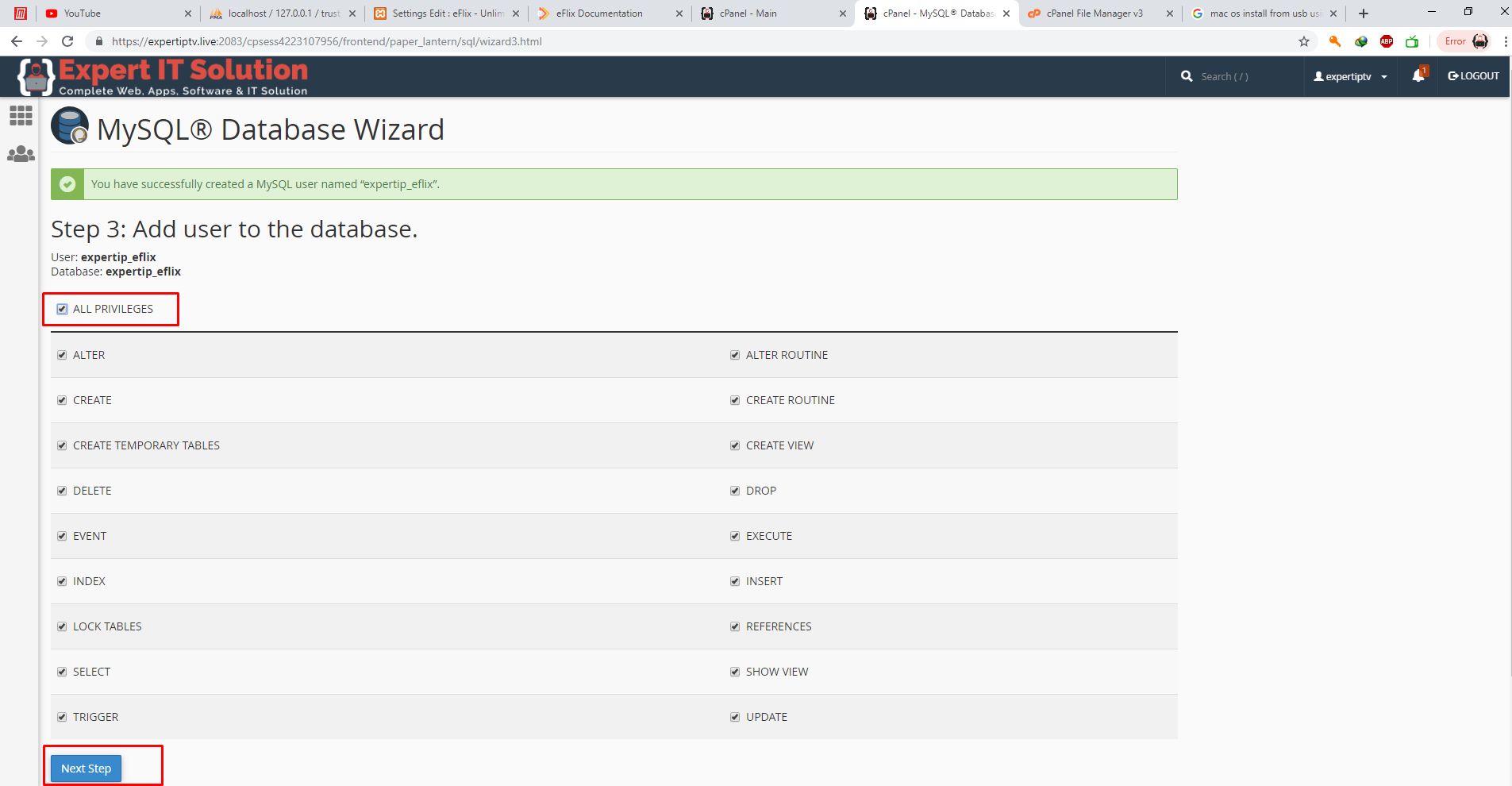The image size is (1512, 786).
Task: Switch to the localhost phpMyAdmin tab
Action: point(282,13)
